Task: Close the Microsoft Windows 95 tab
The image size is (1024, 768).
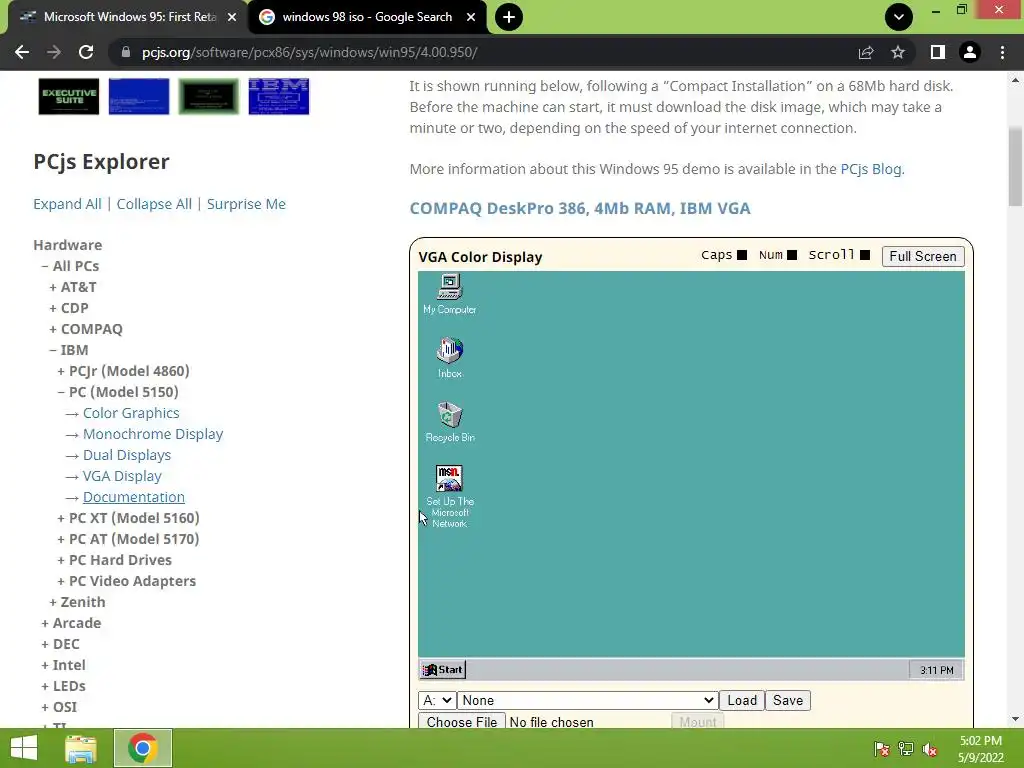Action: coord(232,17)
